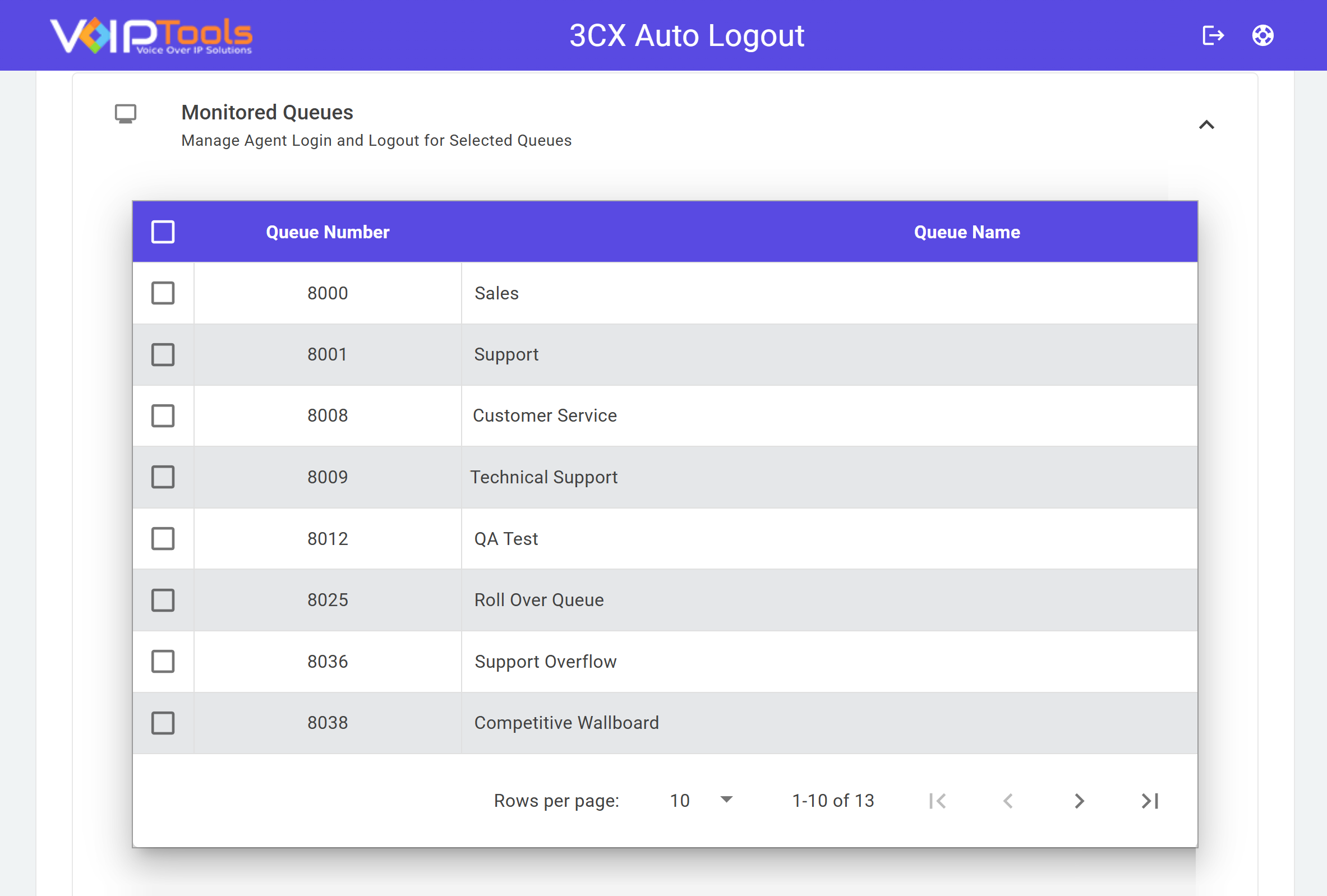
Task: Click the 1-10 of 13 page indicator
Action: [x=833, y=801]
